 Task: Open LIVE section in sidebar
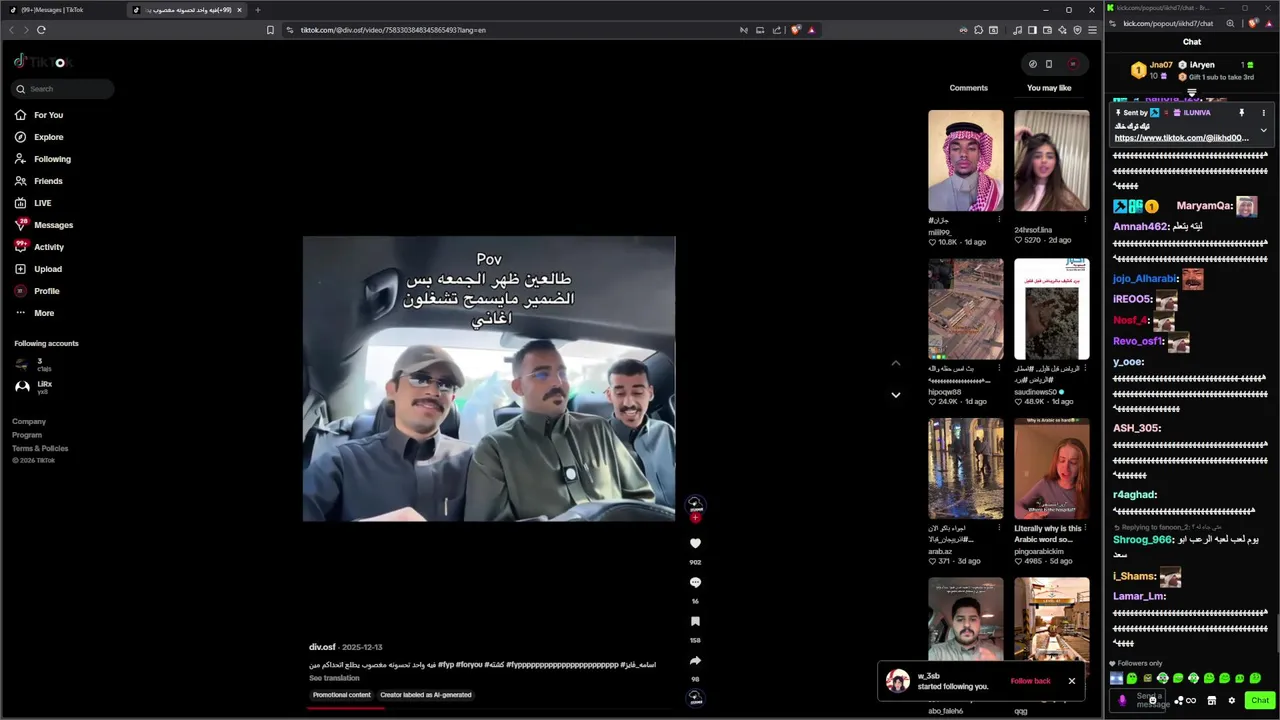[33, 203]
